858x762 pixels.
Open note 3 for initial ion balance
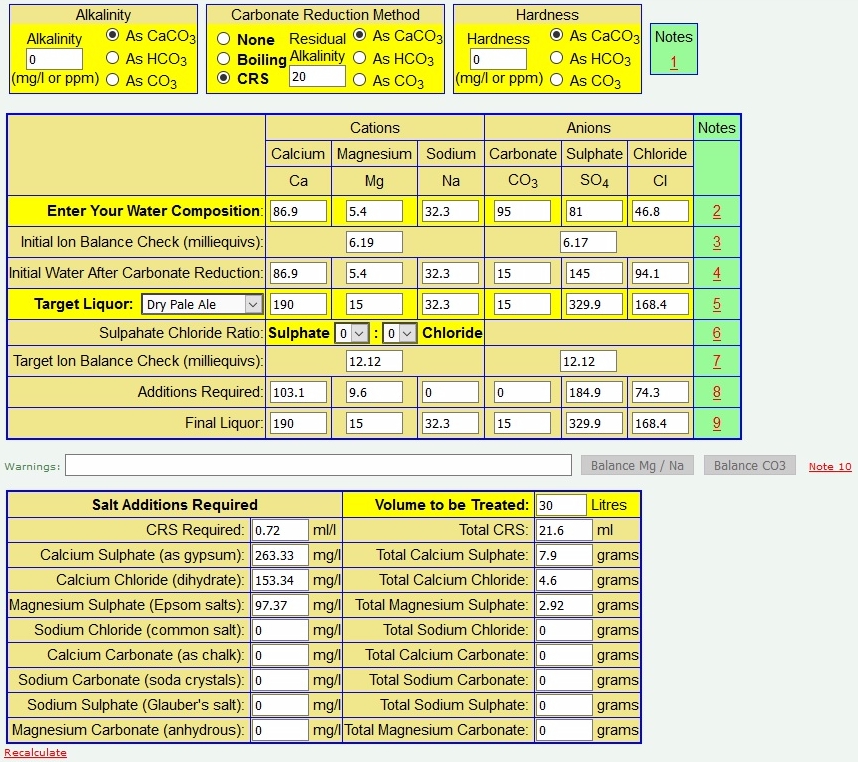(717, 242)
